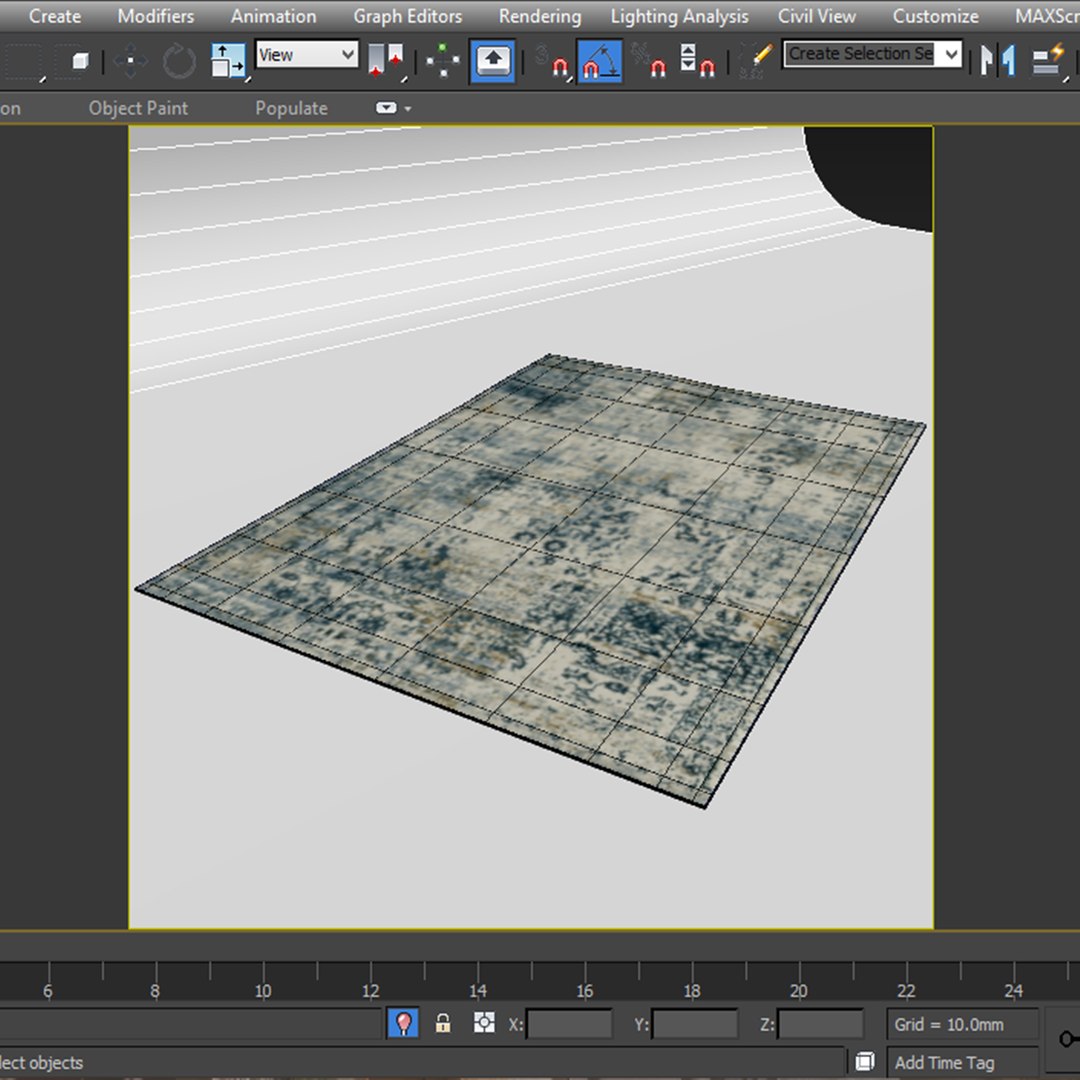Activate the Select and Manipulate tool

coord(443,61)
